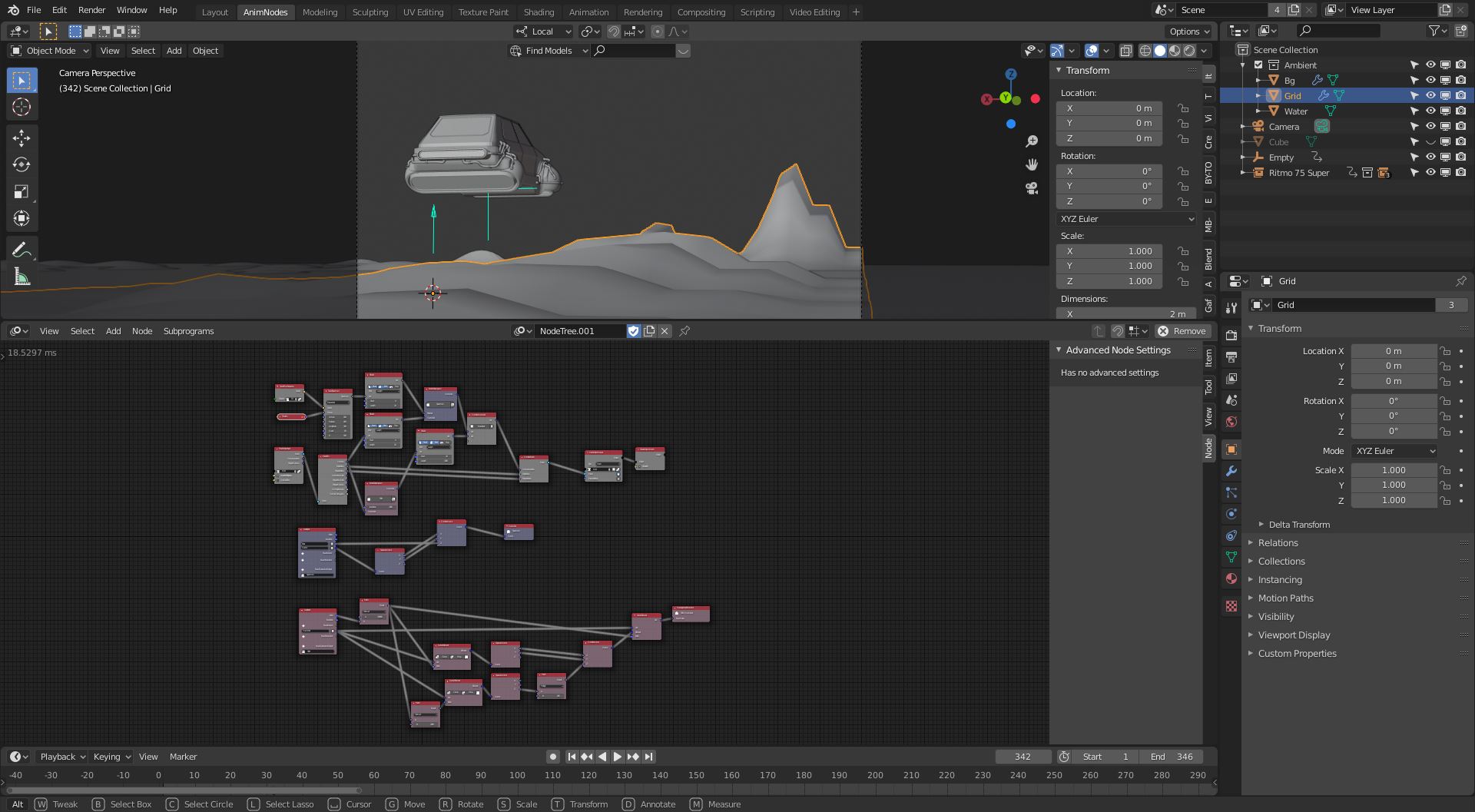Open the Render menu
The image size is (1475, 812).
pos(91,10)
